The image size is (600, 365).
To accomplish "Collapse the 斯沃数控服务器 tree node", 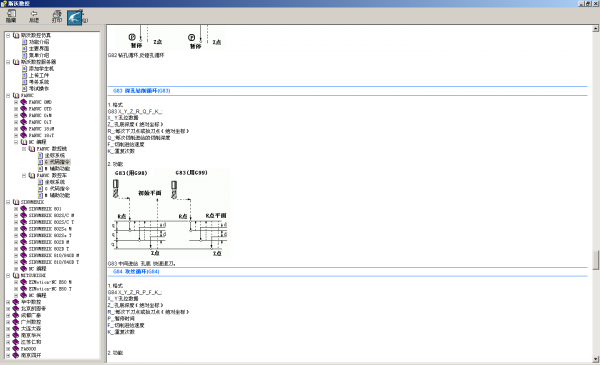I will pyautogui.click(x=8, y=62).
